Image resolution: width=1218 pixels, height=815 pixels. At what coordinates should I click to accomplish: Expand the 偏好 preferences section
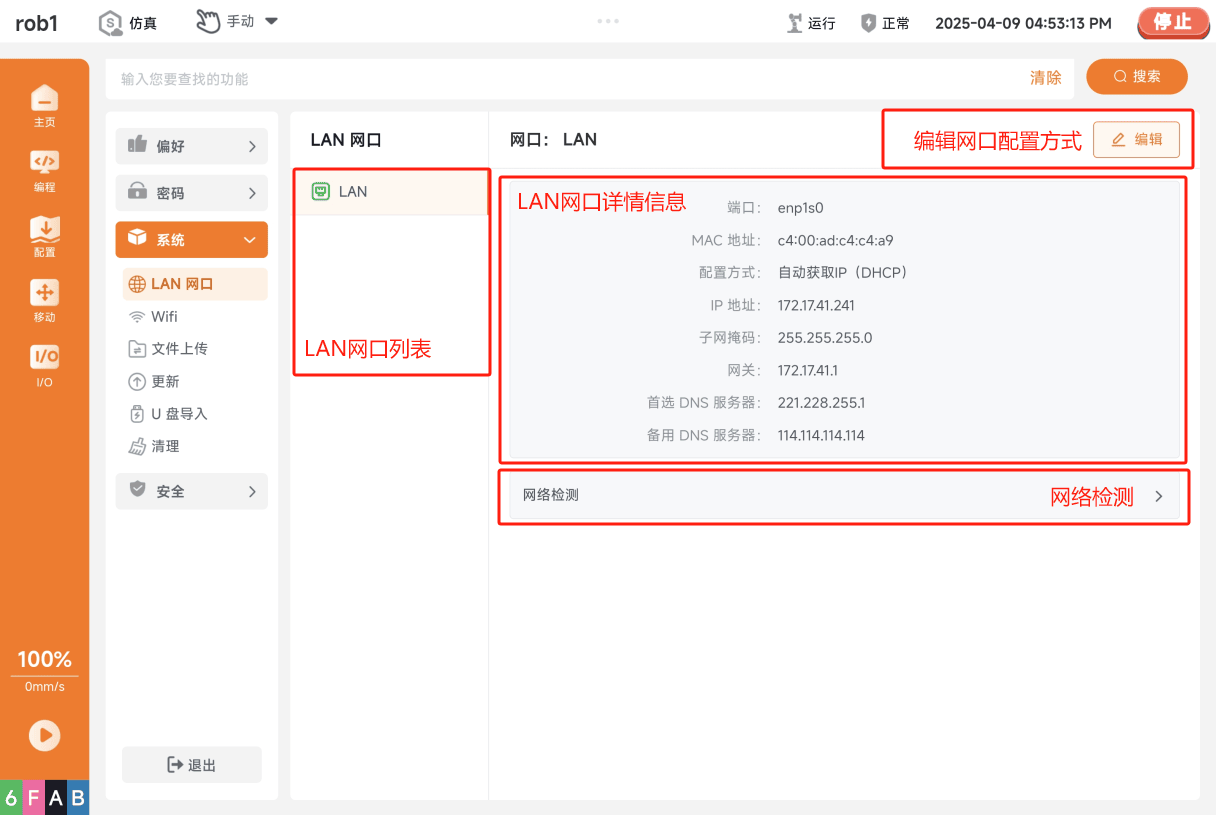coord(192,146)
